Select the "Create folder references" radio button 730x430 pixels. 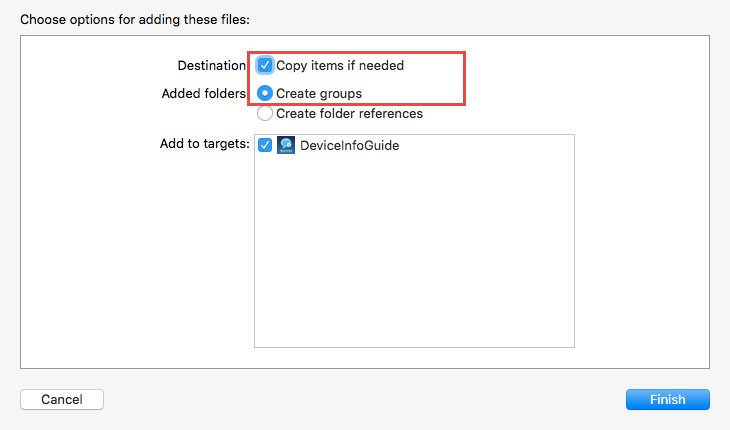265,113
